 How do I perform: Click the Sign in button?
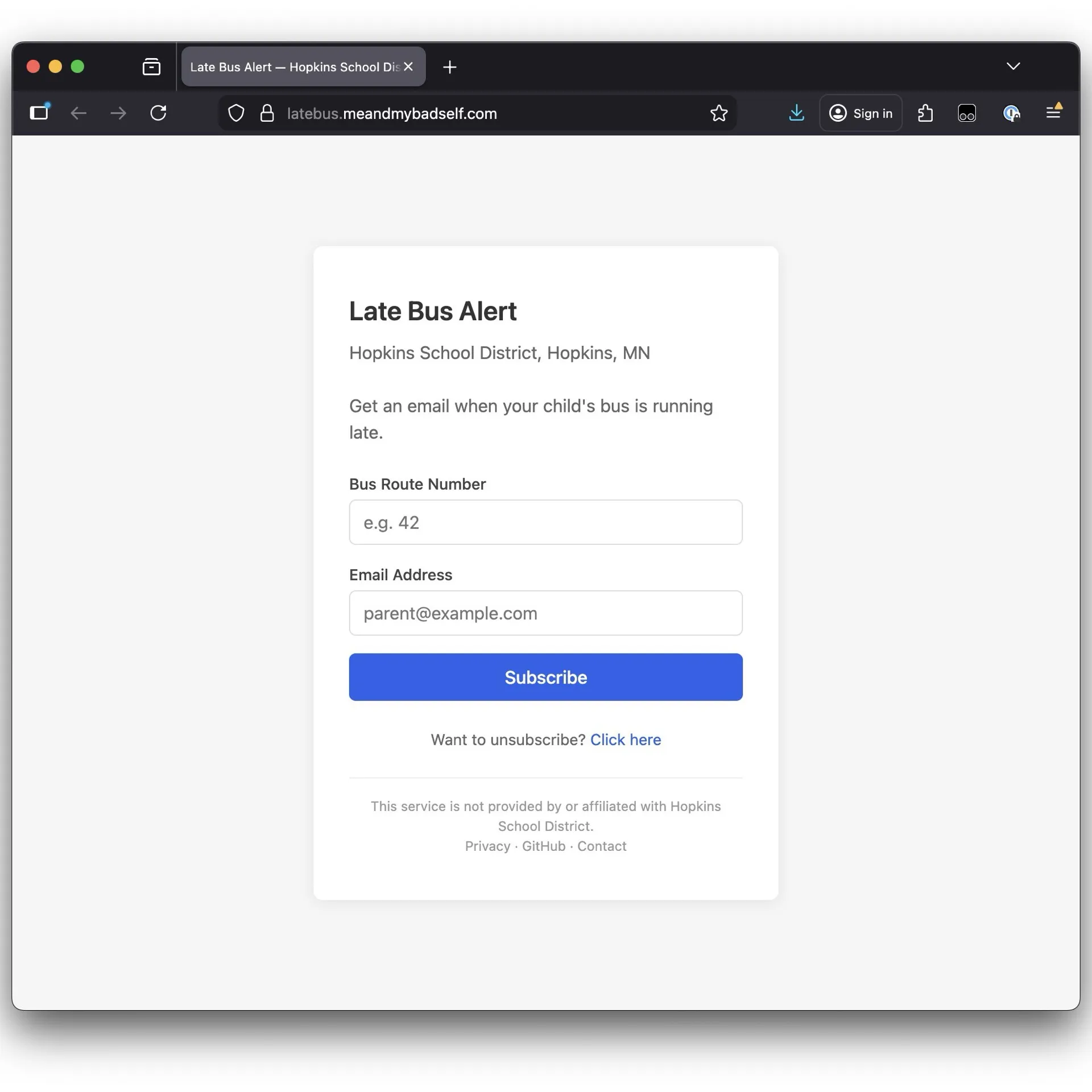[861, 113]
